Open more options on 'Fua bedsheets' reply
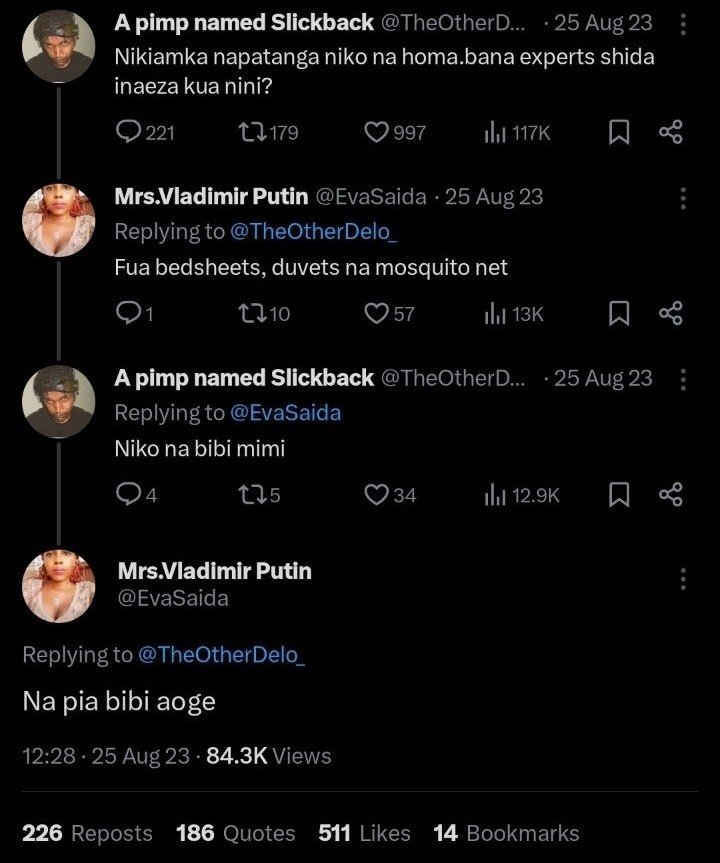Viewport: 720px width, 863px height. click(x=683, y=198)
